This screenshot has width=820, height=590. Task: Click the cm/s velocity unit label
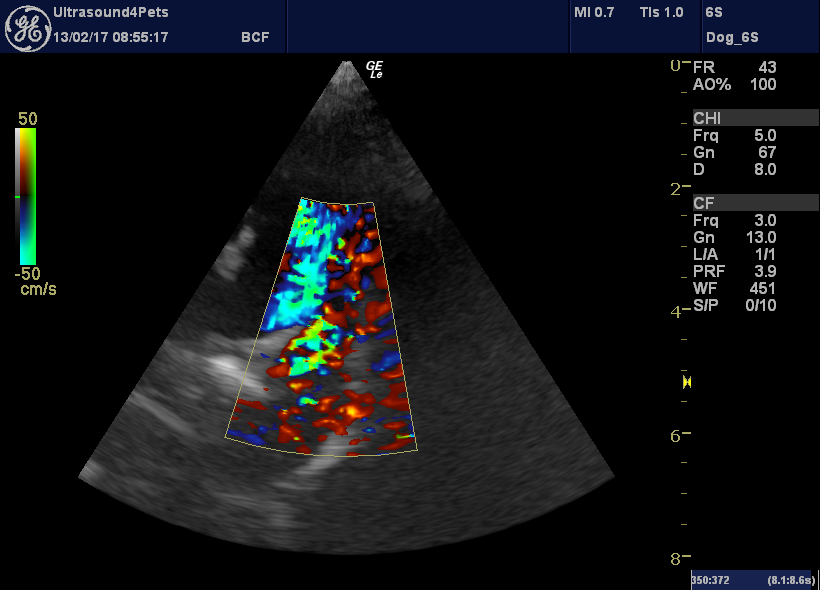pyautogui.click(x=38, y=289)
